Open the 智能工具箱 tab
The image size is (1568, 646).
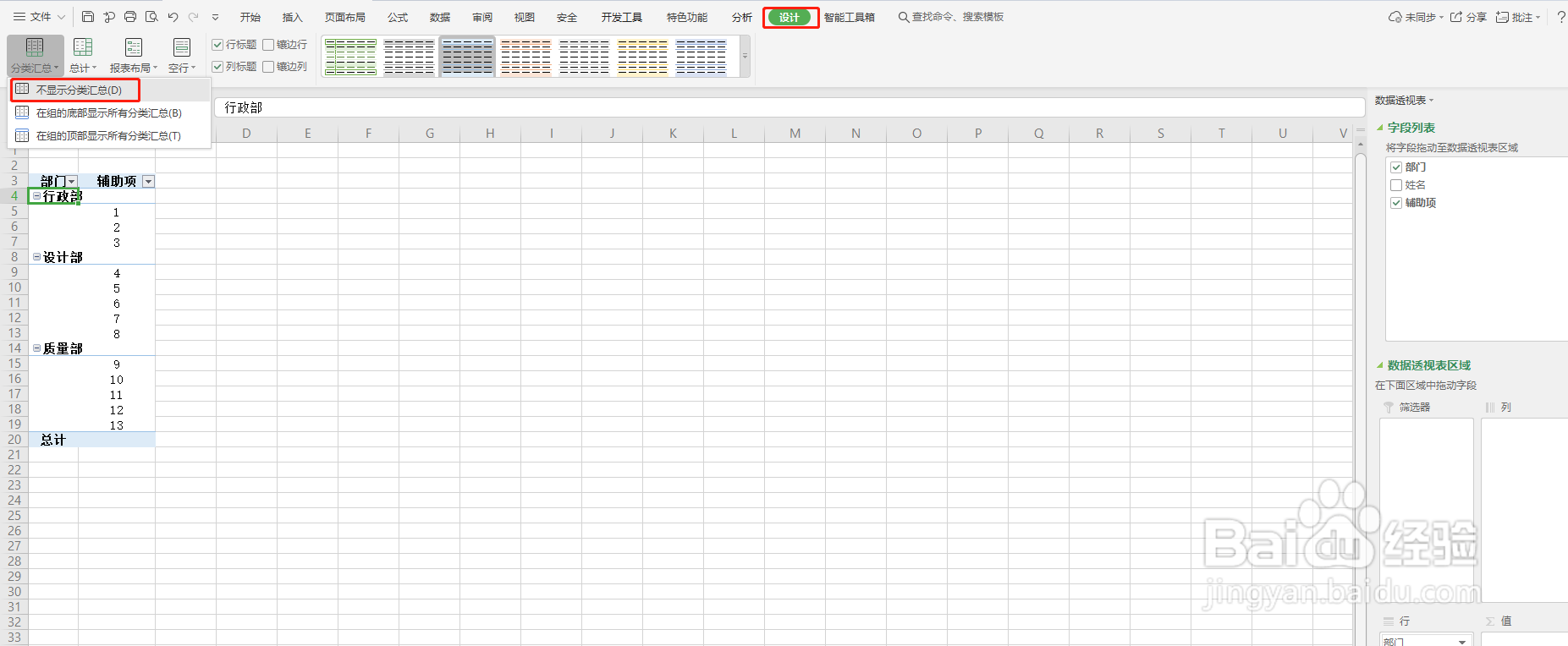coord(850,17)
